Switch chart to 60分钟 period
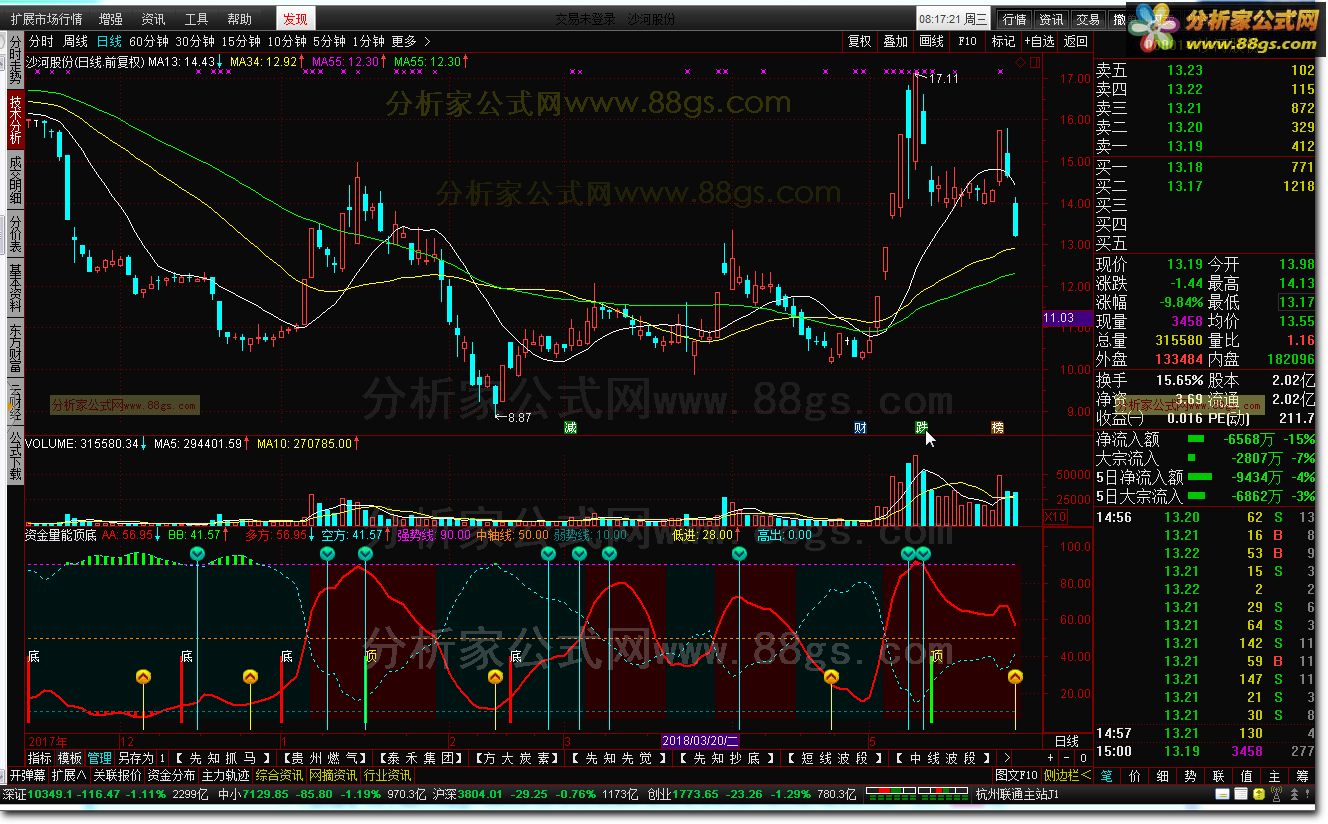 pos(148,41)
